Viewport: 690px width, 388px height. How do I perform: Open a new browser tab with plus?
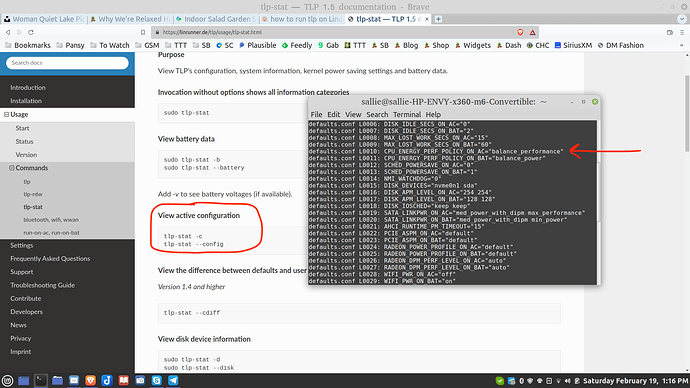(438, 19)
